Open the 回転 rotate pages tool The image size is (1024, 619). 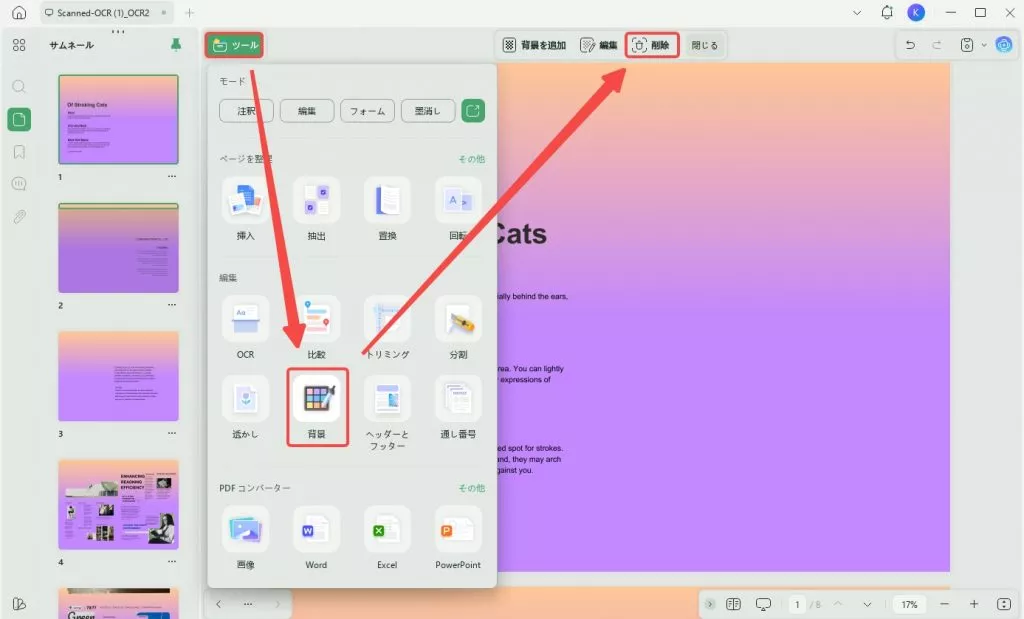click(458, 209)
